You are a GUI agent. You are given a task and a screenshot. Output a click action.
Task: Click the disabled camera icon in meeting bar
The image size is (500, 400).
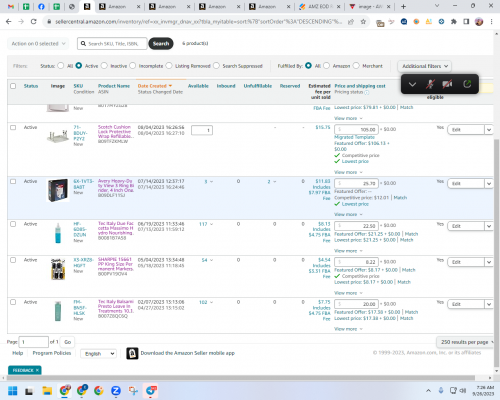tap(447, 84)
